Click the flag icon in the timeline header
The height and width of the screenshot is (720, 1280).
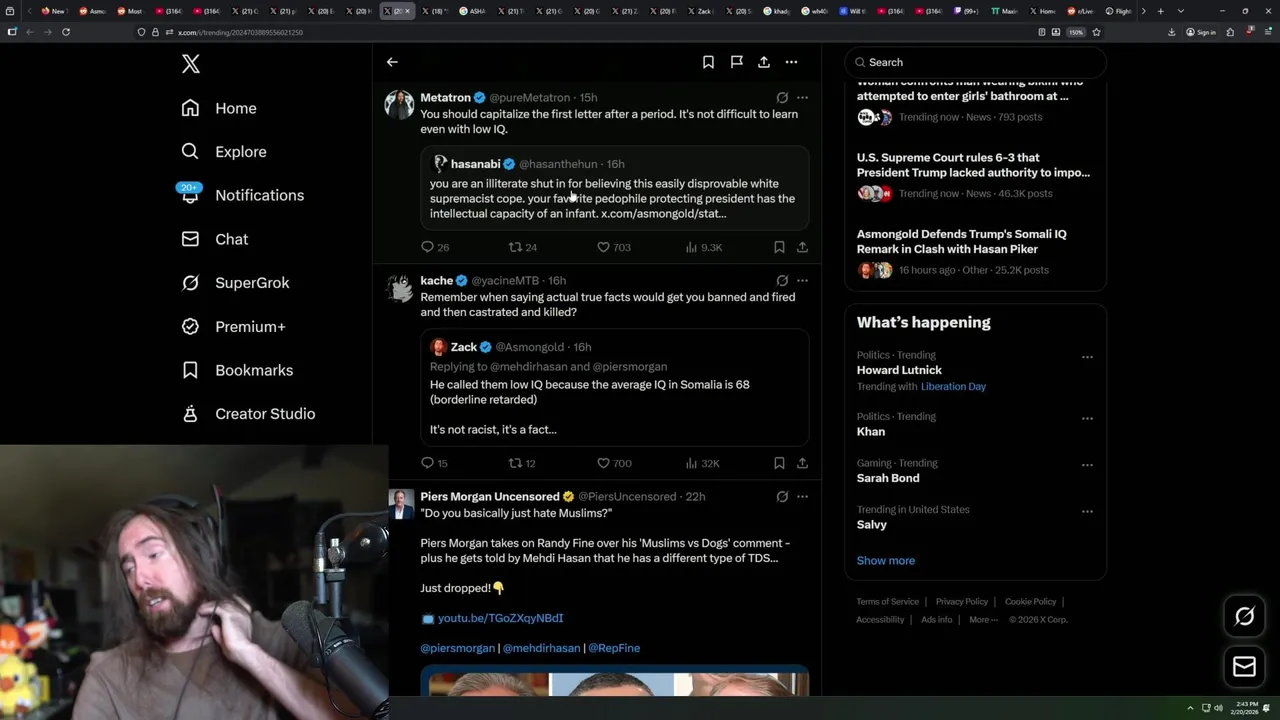coord(736,62)
